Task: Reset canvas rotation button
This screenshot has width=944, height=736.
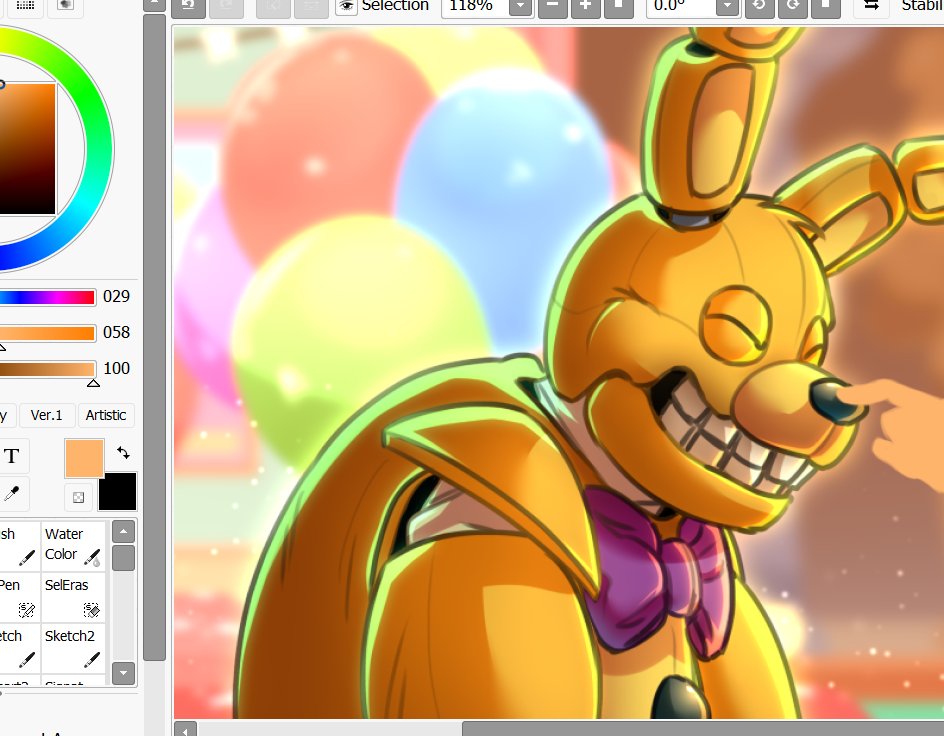Action: (x=825, y=6)
